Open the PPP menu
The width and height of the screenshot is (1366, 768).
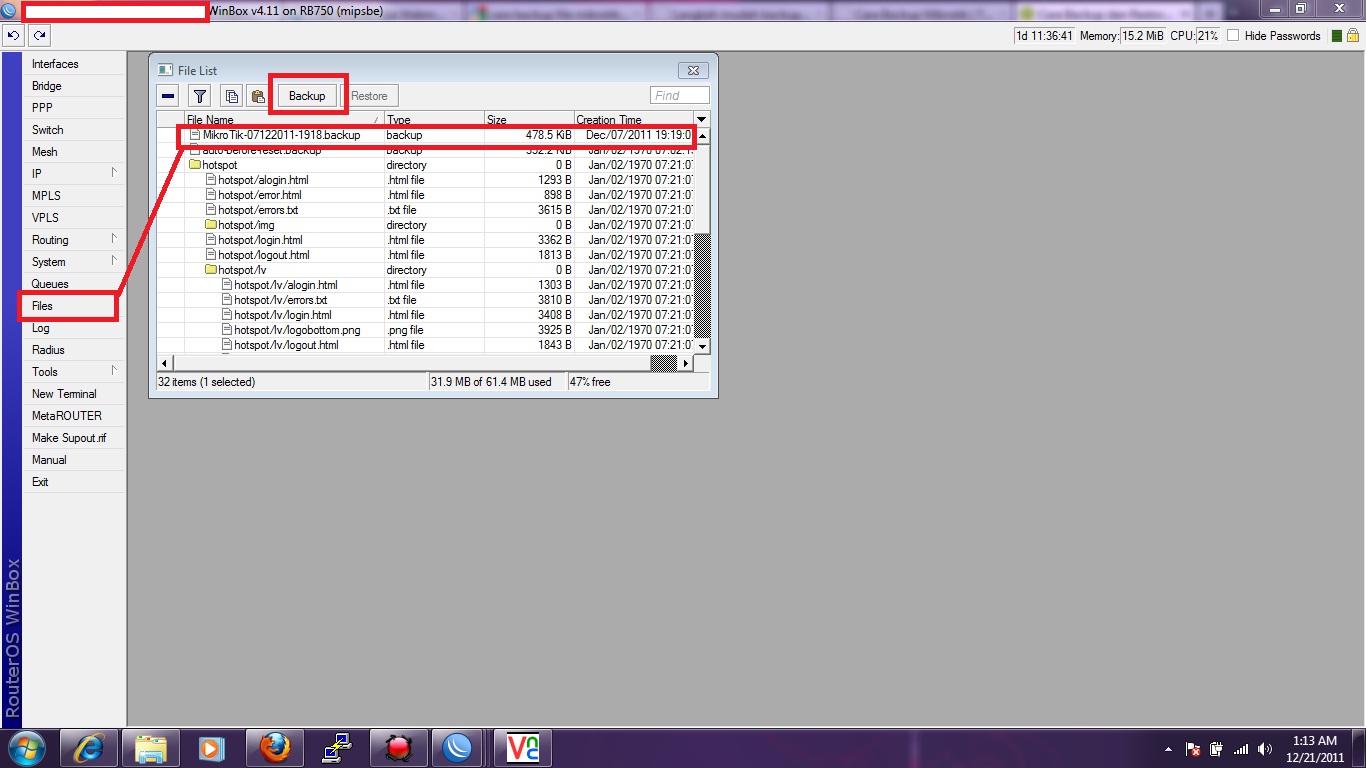(x=74, y=108)
